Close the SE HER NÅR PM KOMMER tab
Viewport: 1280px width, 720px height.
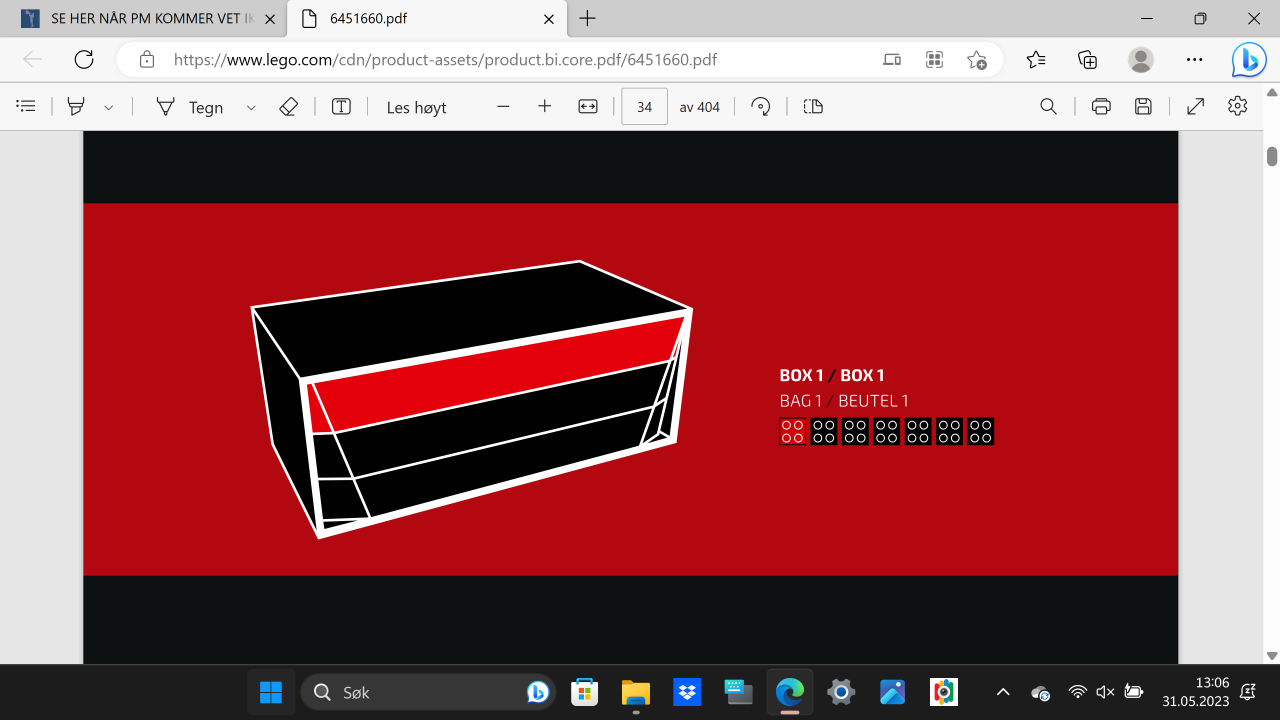click(269, 19)
